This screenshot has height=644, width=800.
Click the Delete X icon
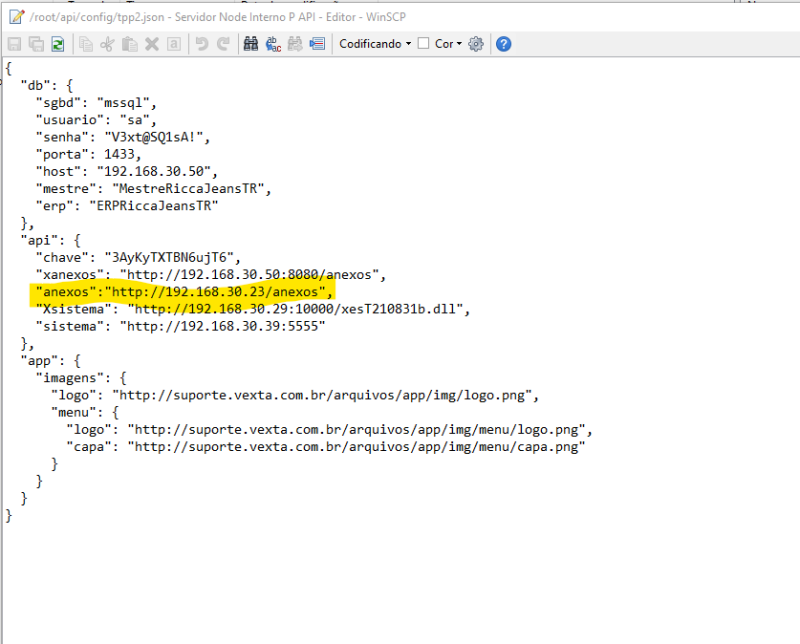pos(152,44)
